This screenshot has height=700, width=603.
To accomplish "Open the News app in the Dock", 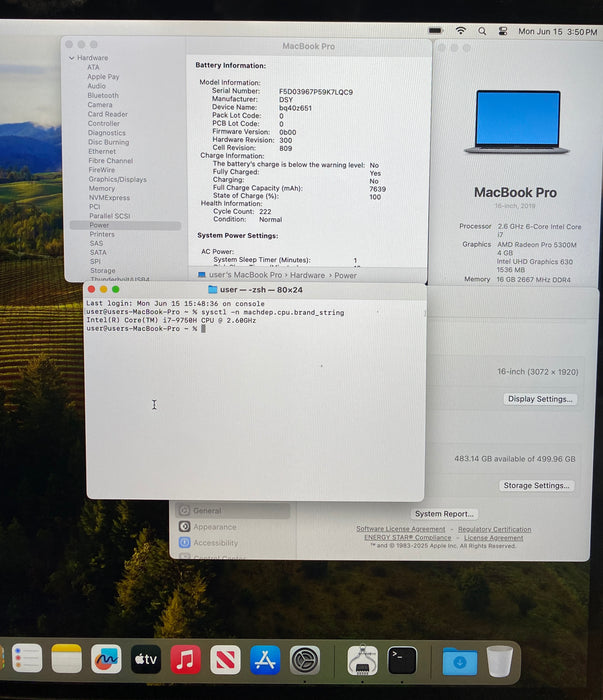I will (225, 660).
